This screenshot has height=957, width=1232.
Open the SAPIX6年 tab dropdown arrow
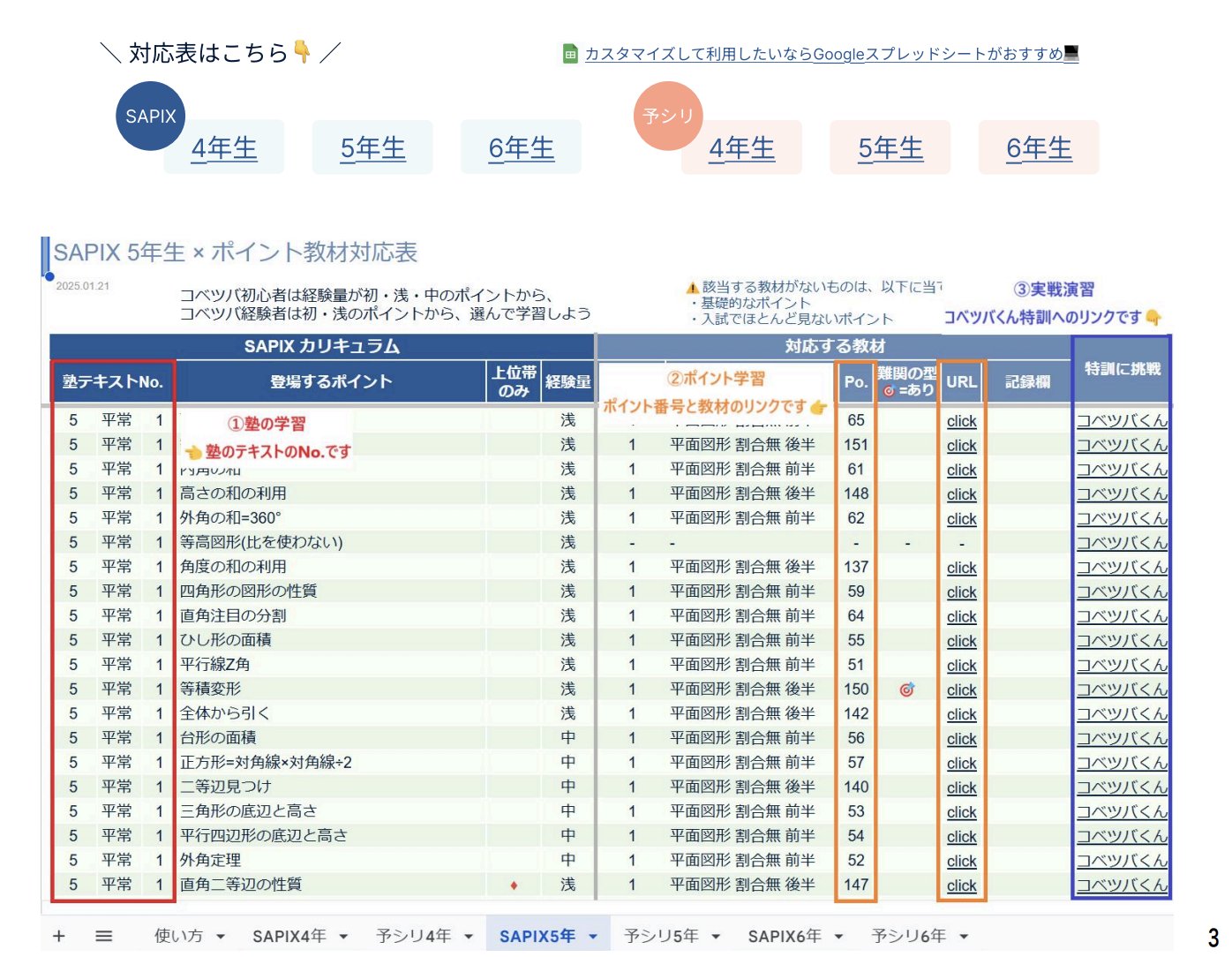click(838, 937)
